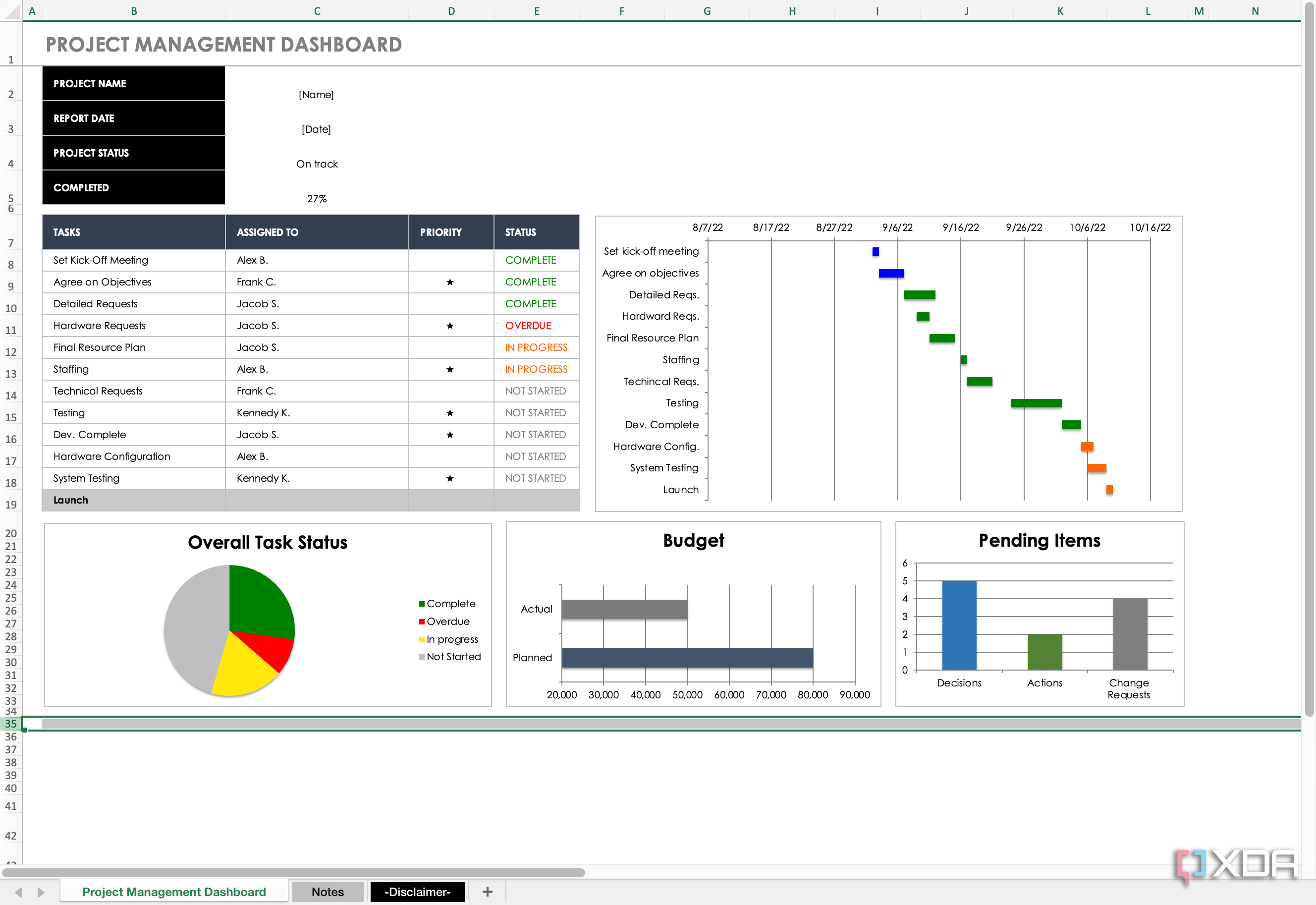Click the next sheet navigation arrow
The height and width of the screenshot is (905, 1316).
41,892
